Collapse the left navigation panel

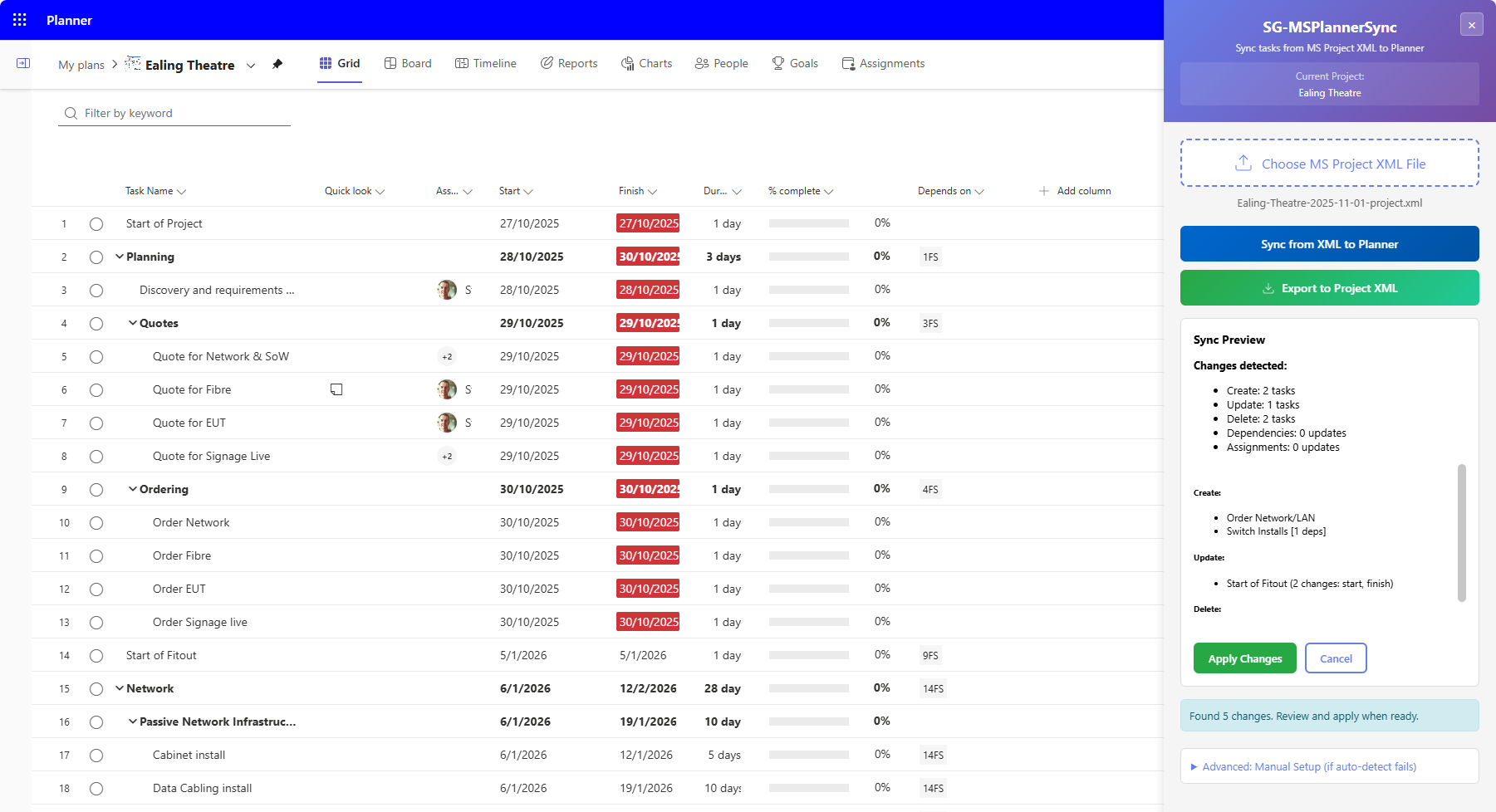[x=23, y=63]
